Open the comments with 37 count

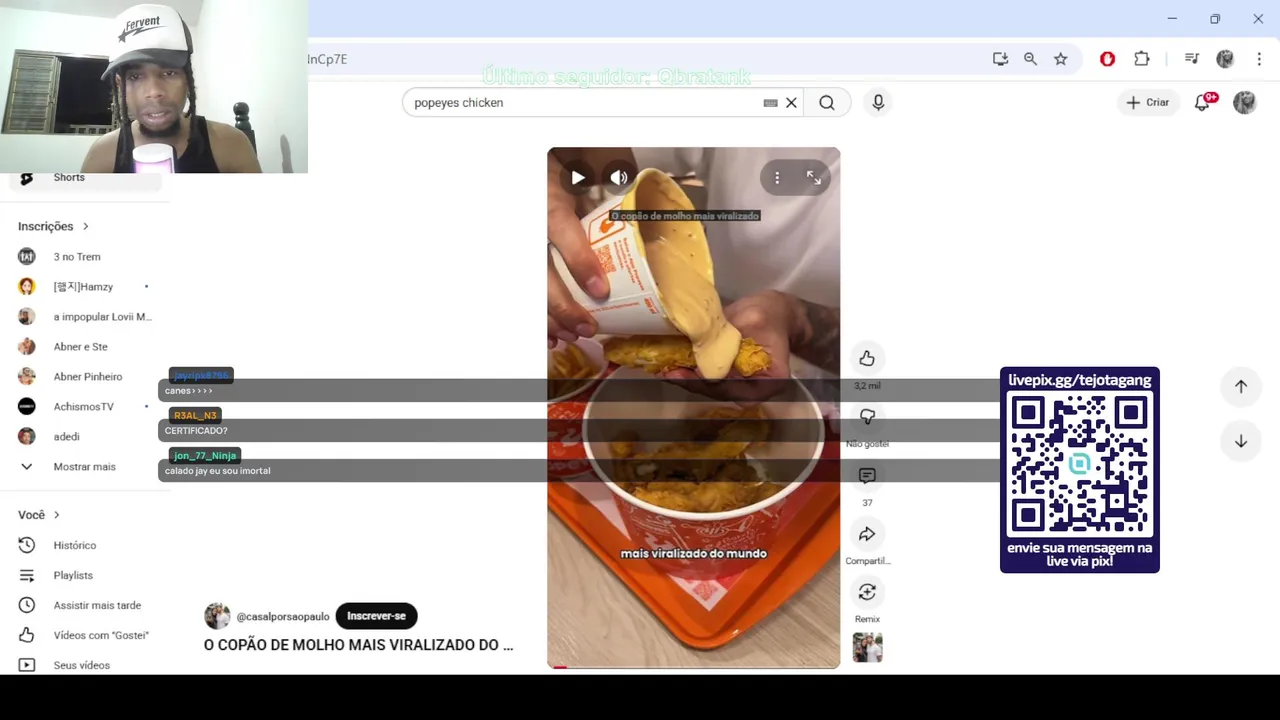coord(867,475)
